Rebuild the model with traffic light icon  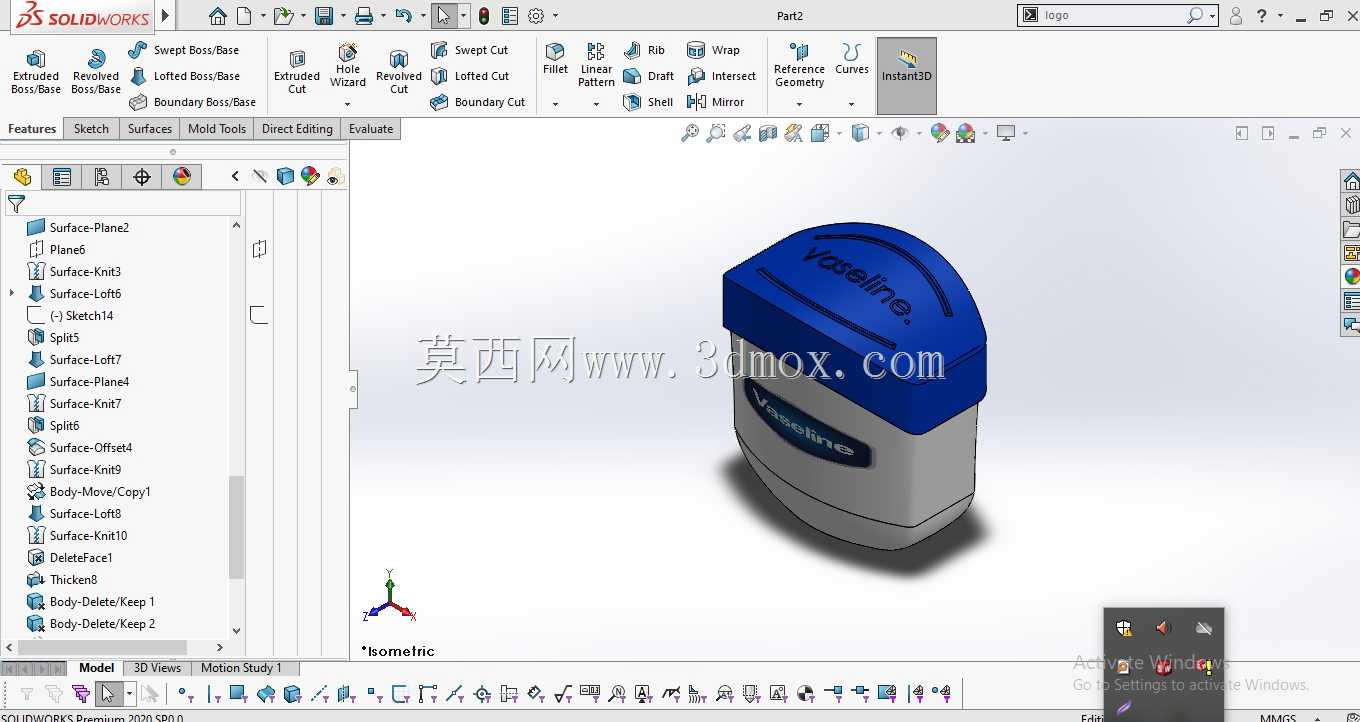[x=484, y=16]
